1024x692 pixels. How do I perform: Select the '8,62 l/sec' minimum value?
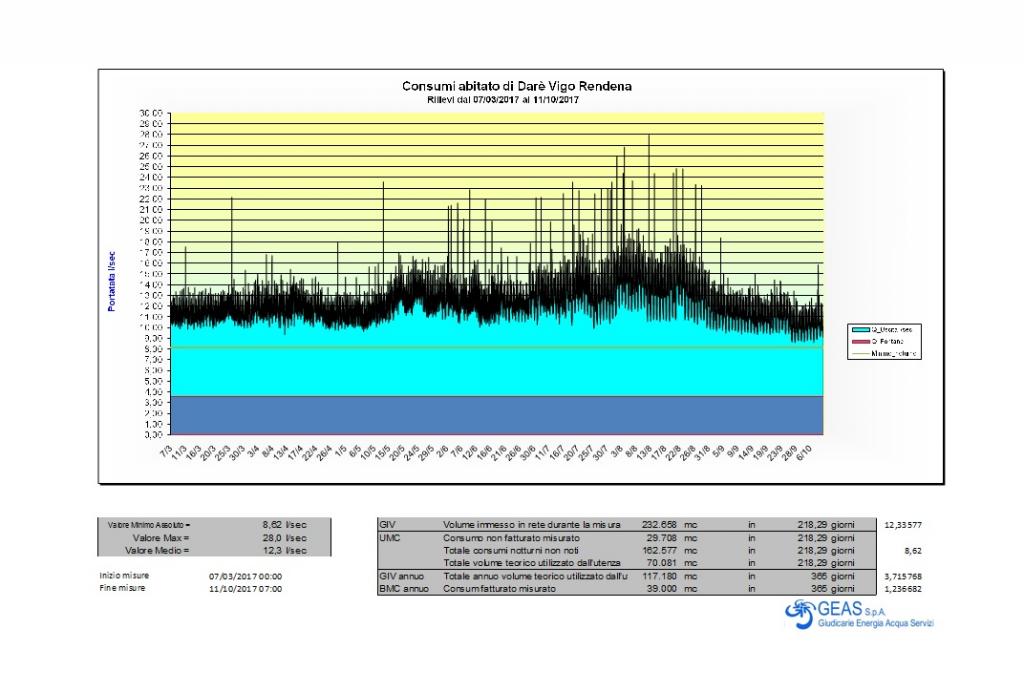284,525
